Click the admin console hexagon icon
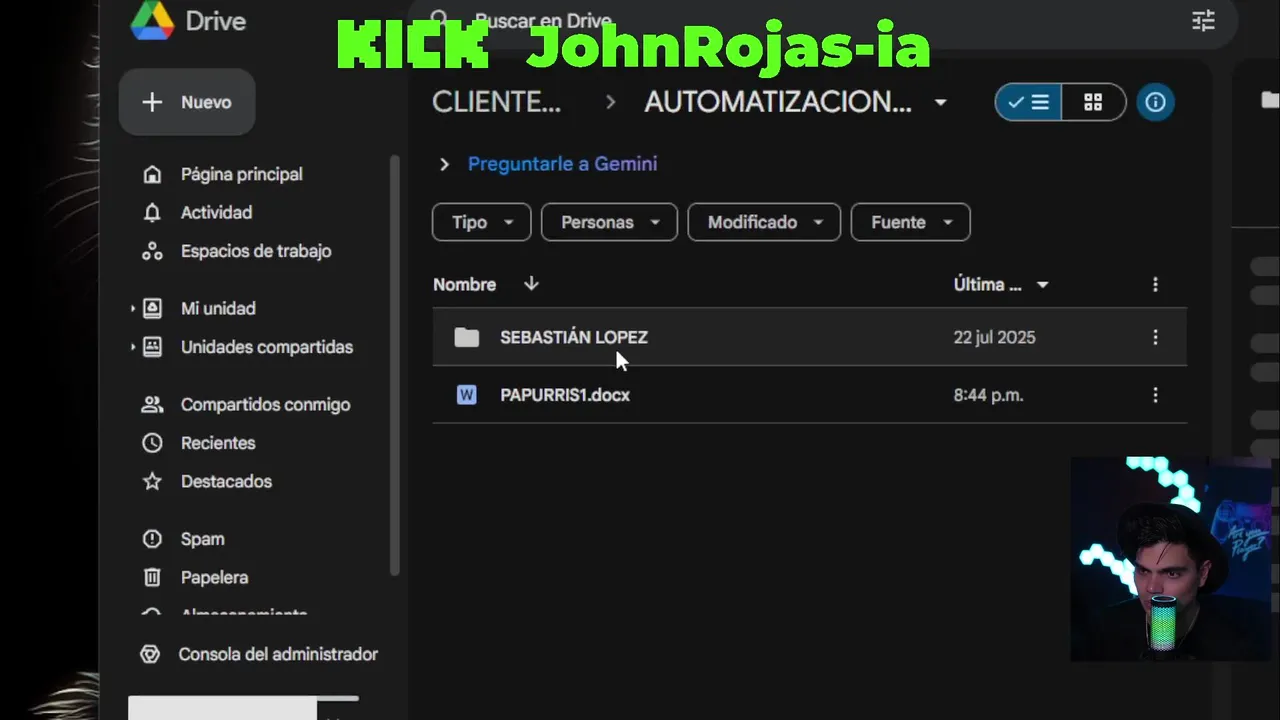Screen dimensions: 1280x720 [x=150, y=654]
